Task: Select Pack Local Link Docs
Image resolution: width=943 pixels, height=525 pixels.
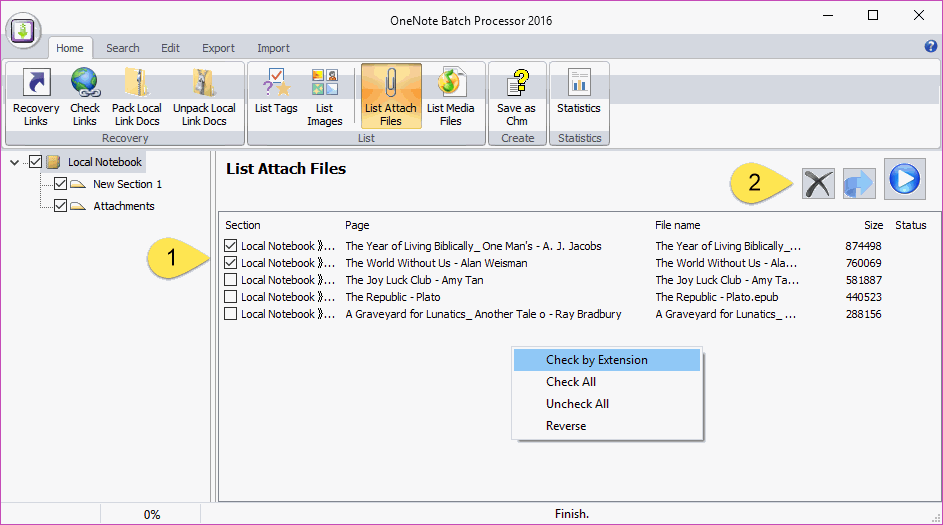Action: [137, 97]
